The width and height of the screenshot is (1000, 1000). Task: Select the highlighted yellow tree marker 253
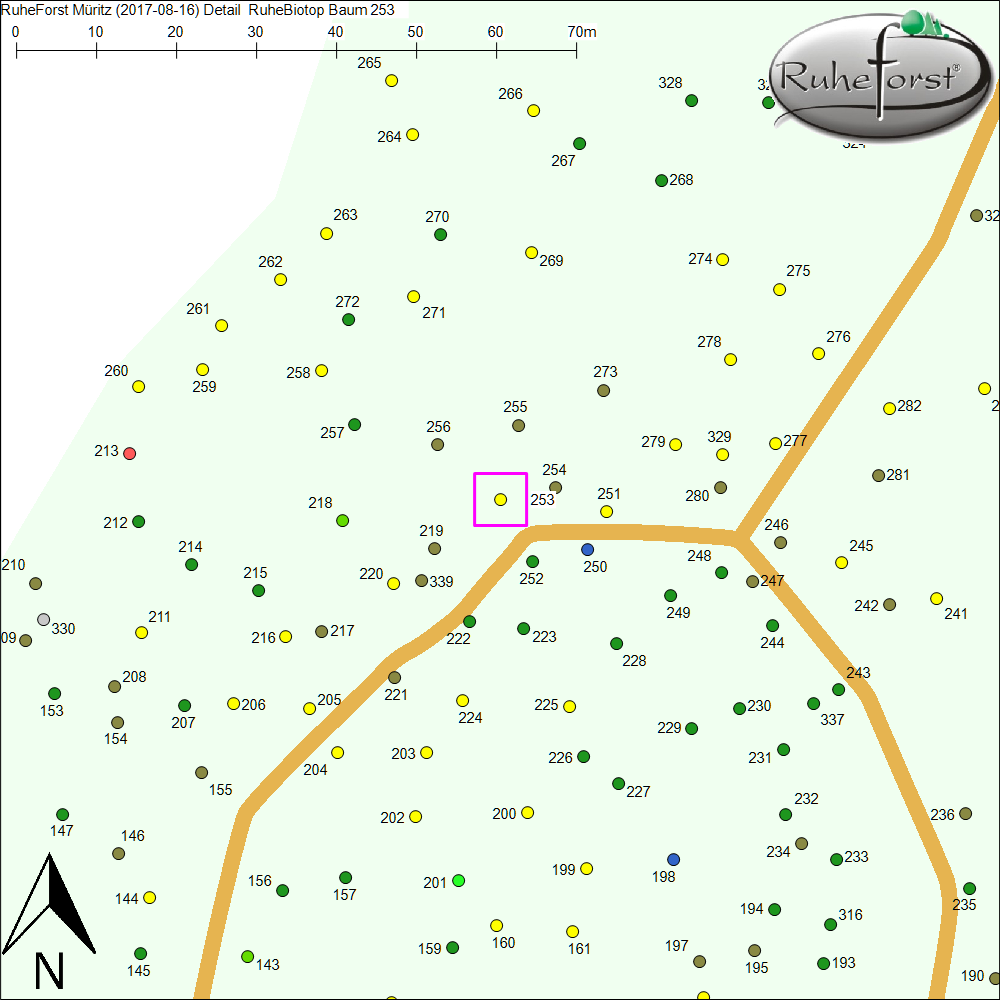tap(500, 499)
